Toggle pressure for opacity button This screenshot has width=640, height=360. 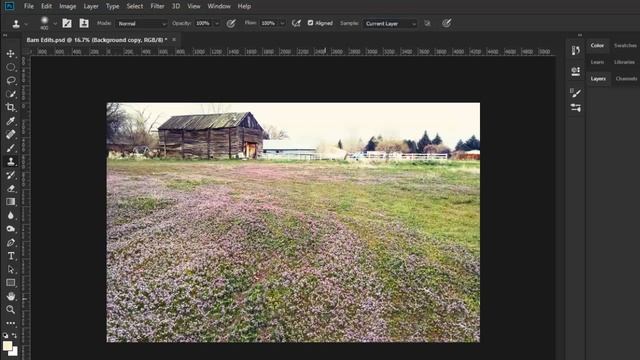tap(231, 23)
